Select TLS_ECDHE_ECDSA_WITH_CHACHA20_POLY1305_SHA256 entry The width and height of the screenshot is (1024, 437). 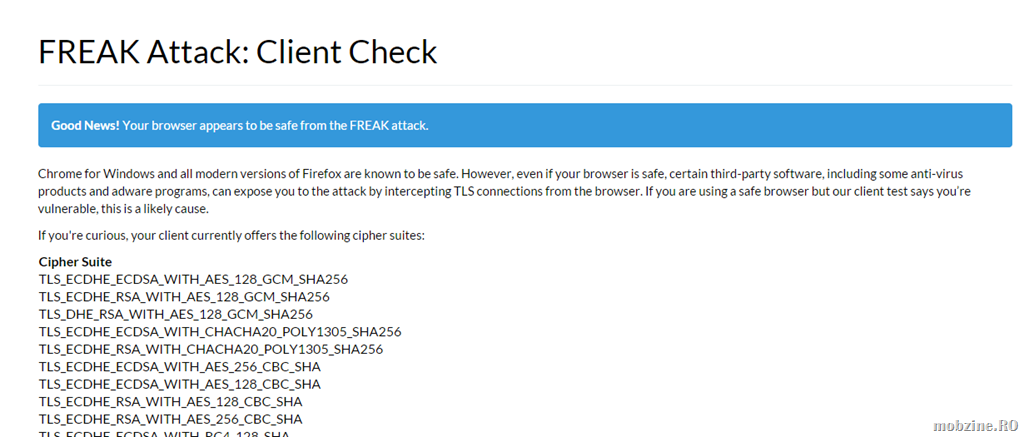coord(220,332)
